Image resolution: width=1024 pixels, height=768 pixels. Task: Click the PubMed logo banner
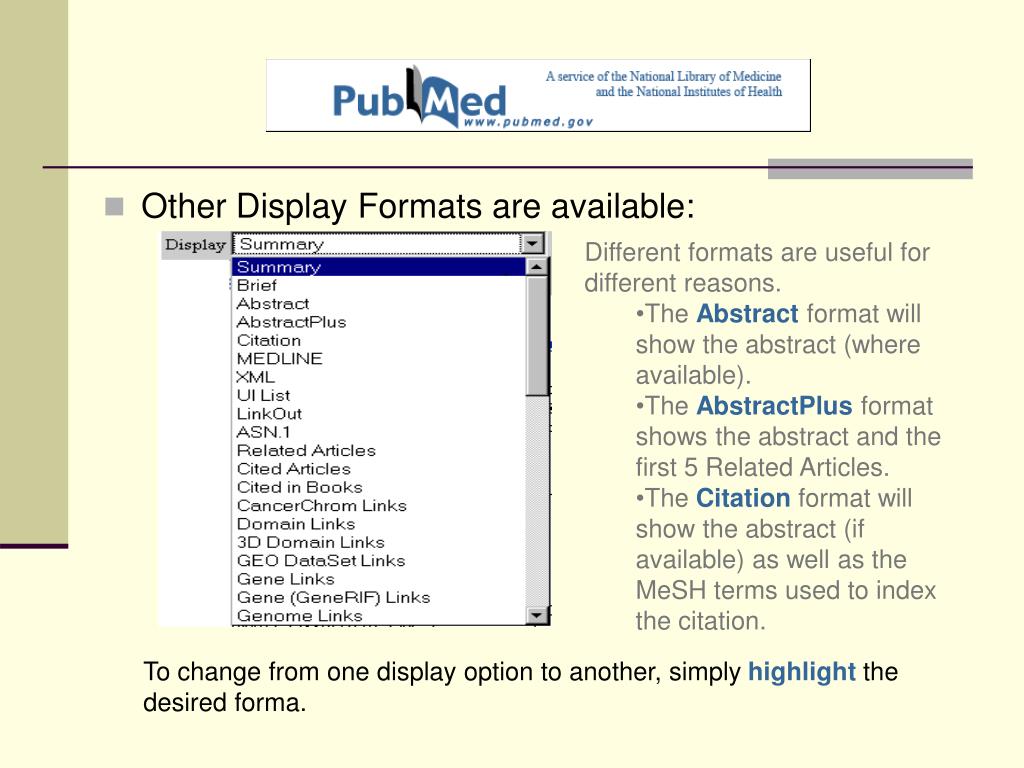(x=538, y=95)
